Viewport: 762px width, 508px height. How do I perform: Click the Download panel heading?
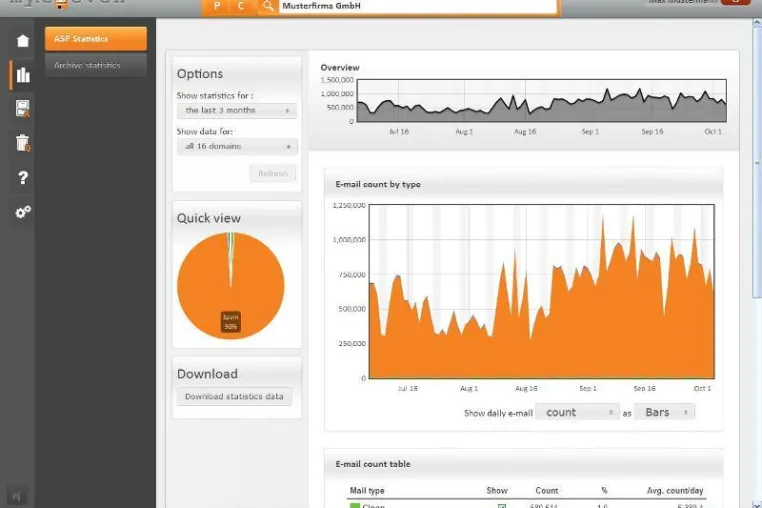pos(207,374)
